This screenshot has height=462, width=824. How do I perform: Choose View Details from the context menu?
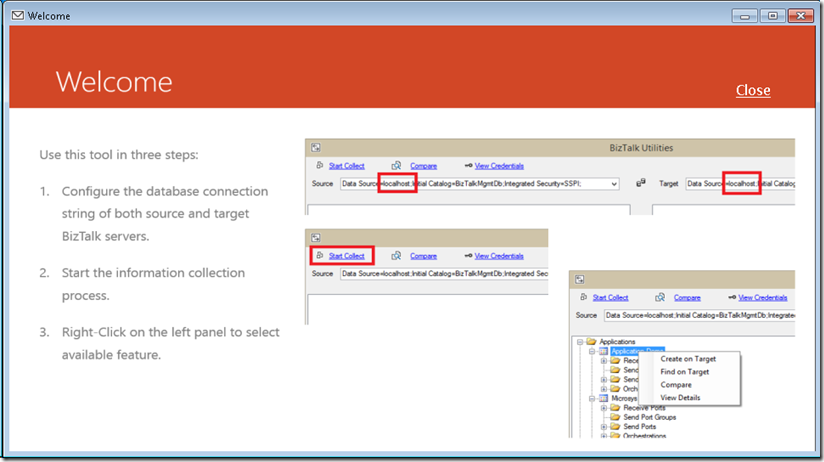688,398
